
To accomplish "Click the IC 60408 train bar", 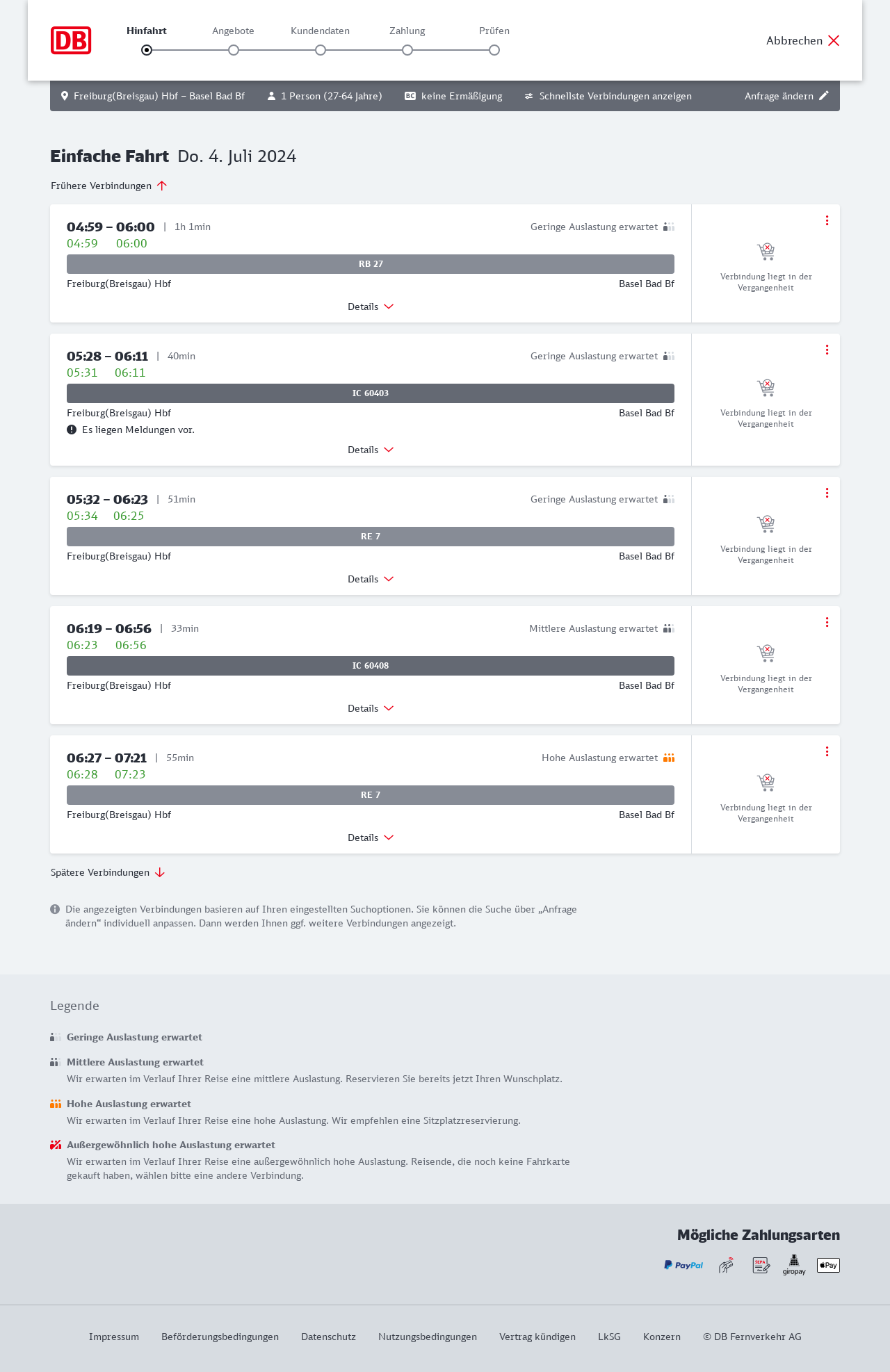I will coord(371,666).
